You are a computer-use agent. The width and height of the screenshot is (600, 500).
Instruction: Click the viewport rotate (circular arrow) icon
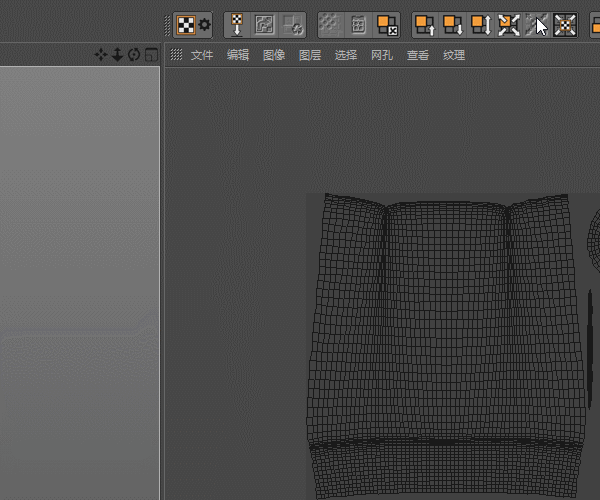tap(134, 55)
